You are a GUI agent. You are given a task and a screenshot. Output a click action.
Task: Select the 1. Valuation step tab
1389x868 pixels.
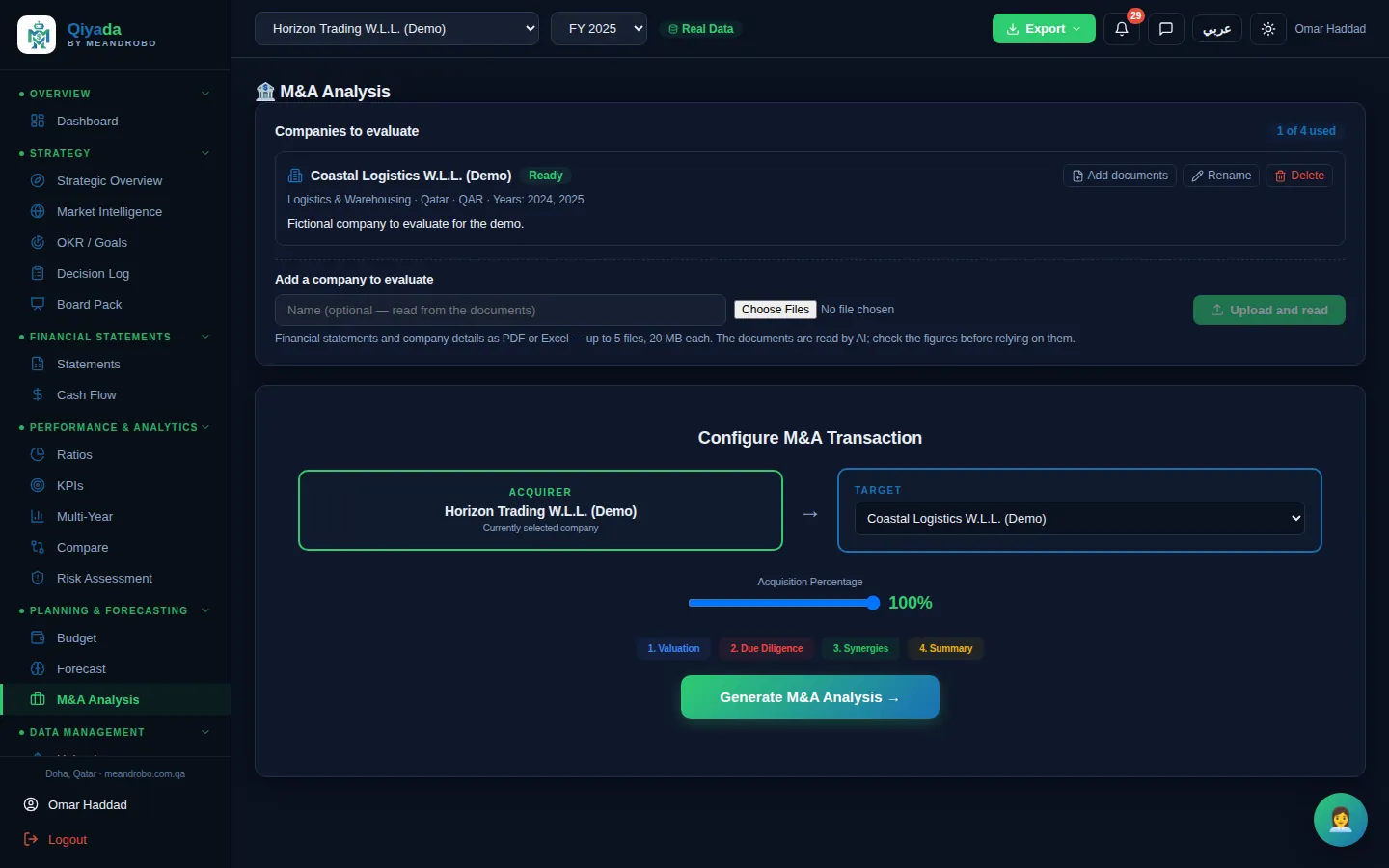pyautogui.click(x=673, y=648)
